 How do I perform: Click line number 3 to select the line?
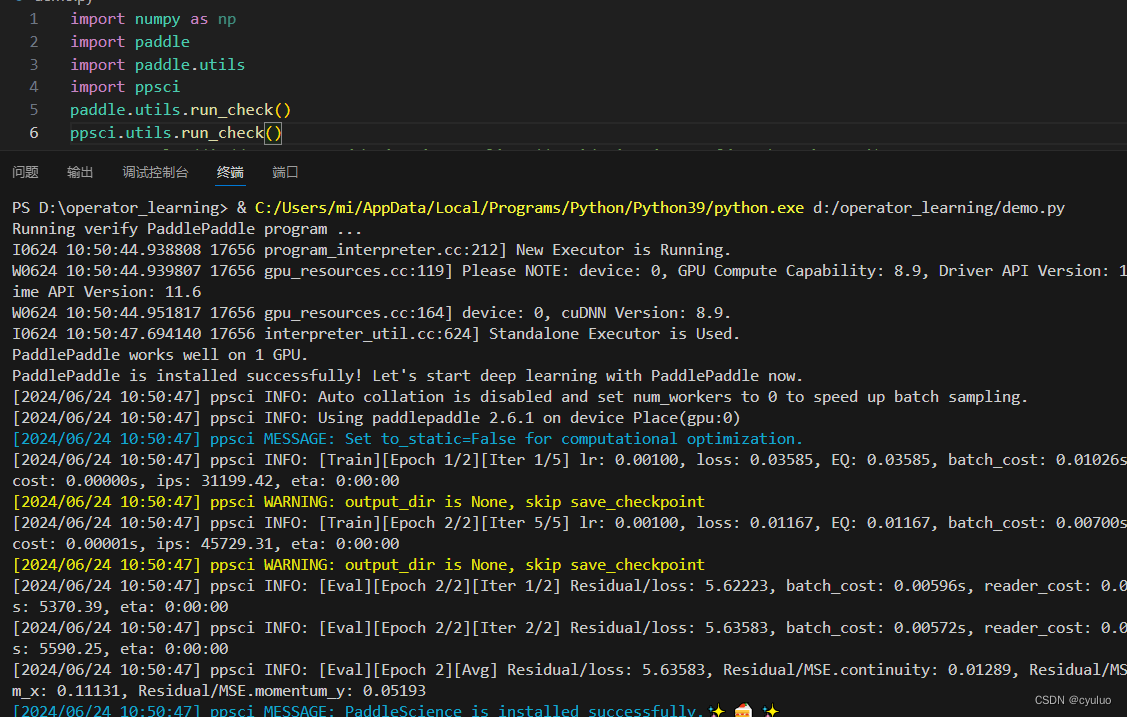33,64
